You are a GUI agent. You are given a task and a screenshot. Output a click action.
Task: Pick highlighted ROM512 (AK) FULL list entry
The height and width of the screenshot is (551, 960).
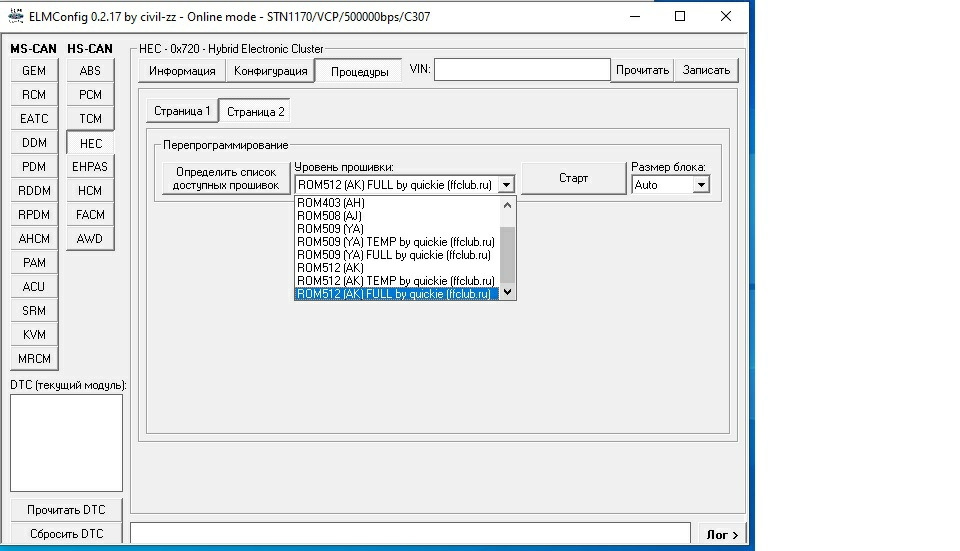point(397,294)
